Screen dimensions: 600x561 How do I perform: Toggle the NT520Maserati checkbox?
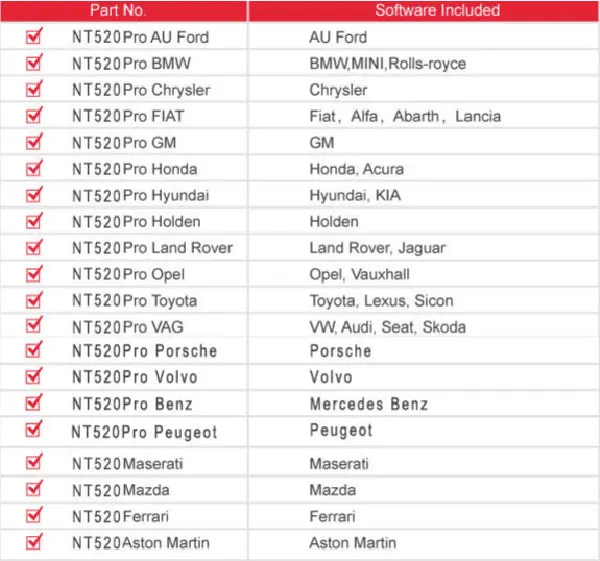point(34,462)
